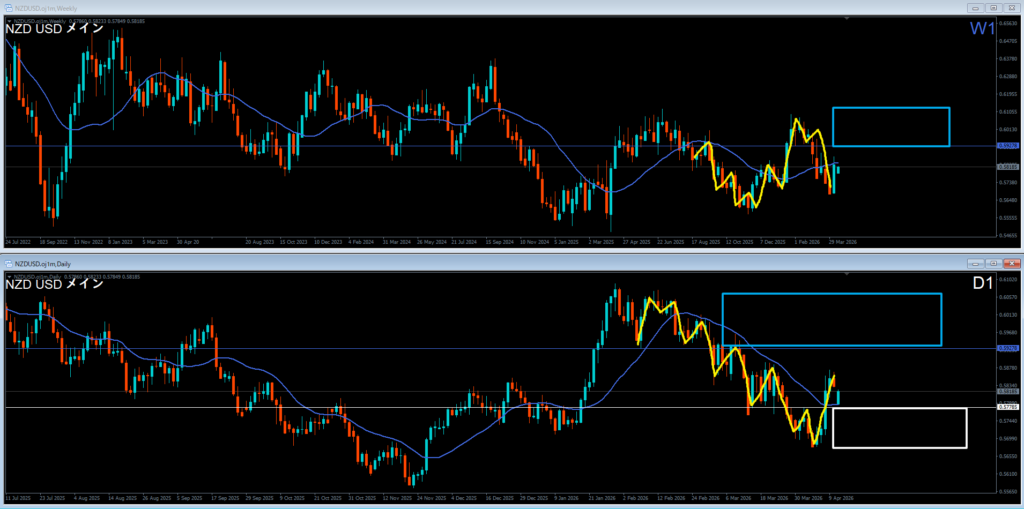This screenshot has height=509, width=1024.
Task: Select the blue rectangle on Weekly chart
Action: (x=891, y=127)
